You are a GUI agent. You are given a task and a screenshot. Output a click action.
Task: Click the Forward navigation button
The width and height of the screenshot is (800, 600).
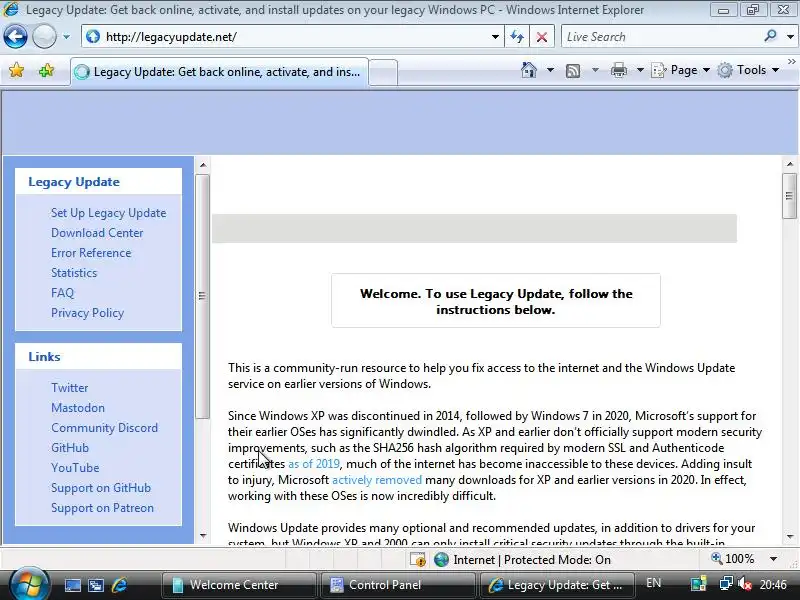(x=44, y=37)
